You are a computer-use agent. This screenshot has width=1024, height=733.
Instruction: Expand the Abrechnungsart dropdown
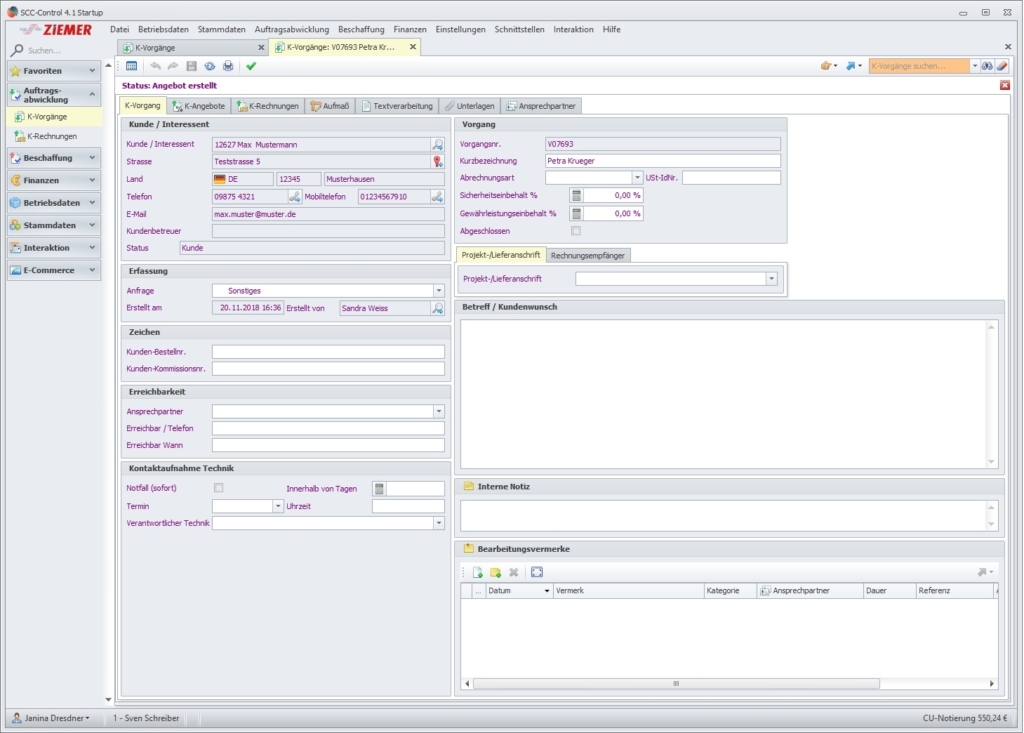(637, 178)
